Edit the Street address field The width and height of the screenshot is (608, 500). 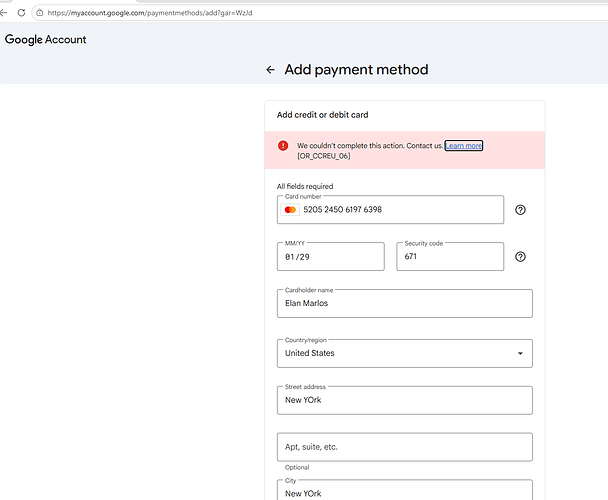(x=404, y=400)
